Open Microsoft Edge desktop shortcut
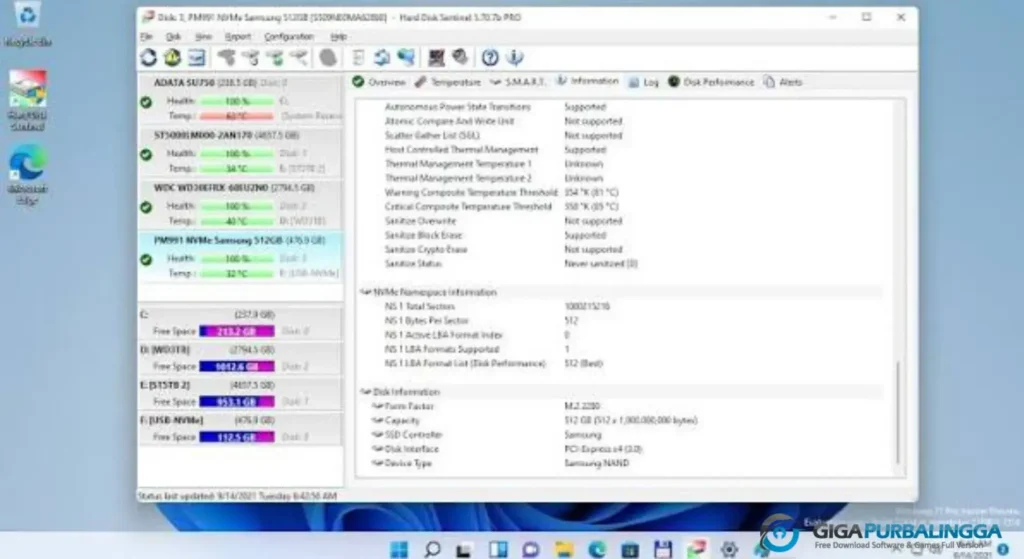Screen dimensions: 1024x559 tap(27, 174)
